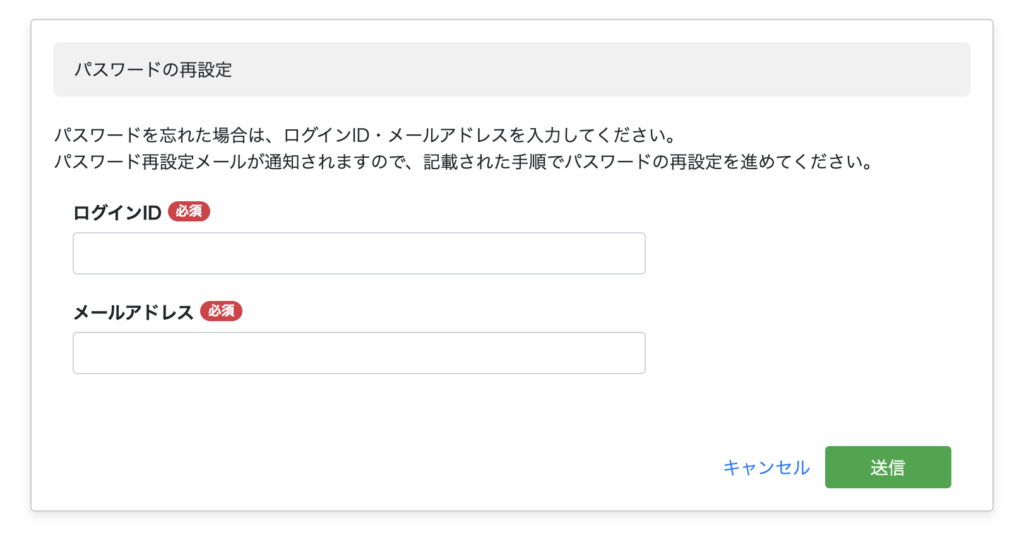The width and height of the screenshot is (1024, 535).
Task: Cancel the password reset dialog
Action: (766, 467)
